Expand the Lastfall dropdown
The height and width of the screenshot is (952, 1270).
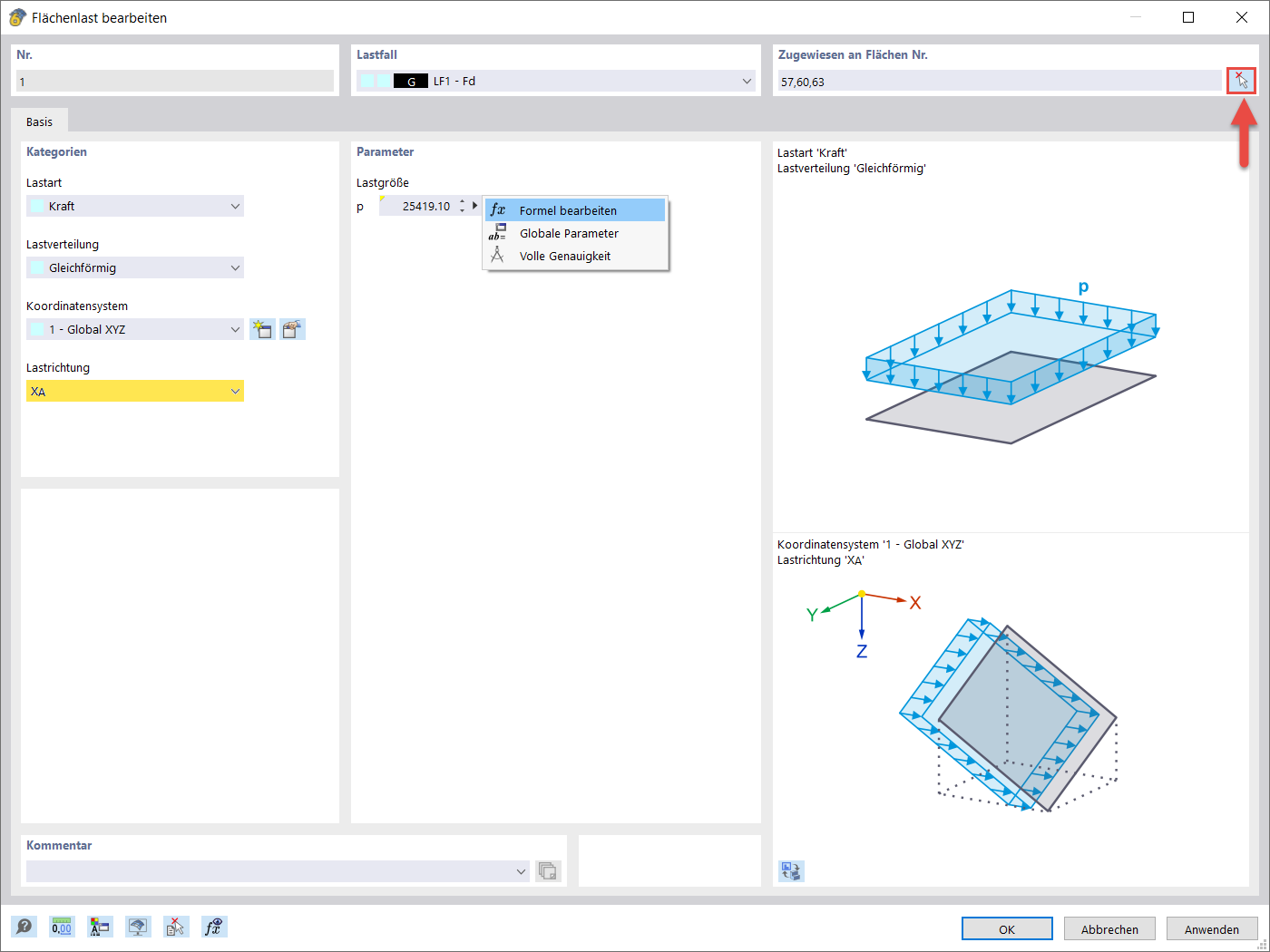pyautogui.click(x=747, y=81)
